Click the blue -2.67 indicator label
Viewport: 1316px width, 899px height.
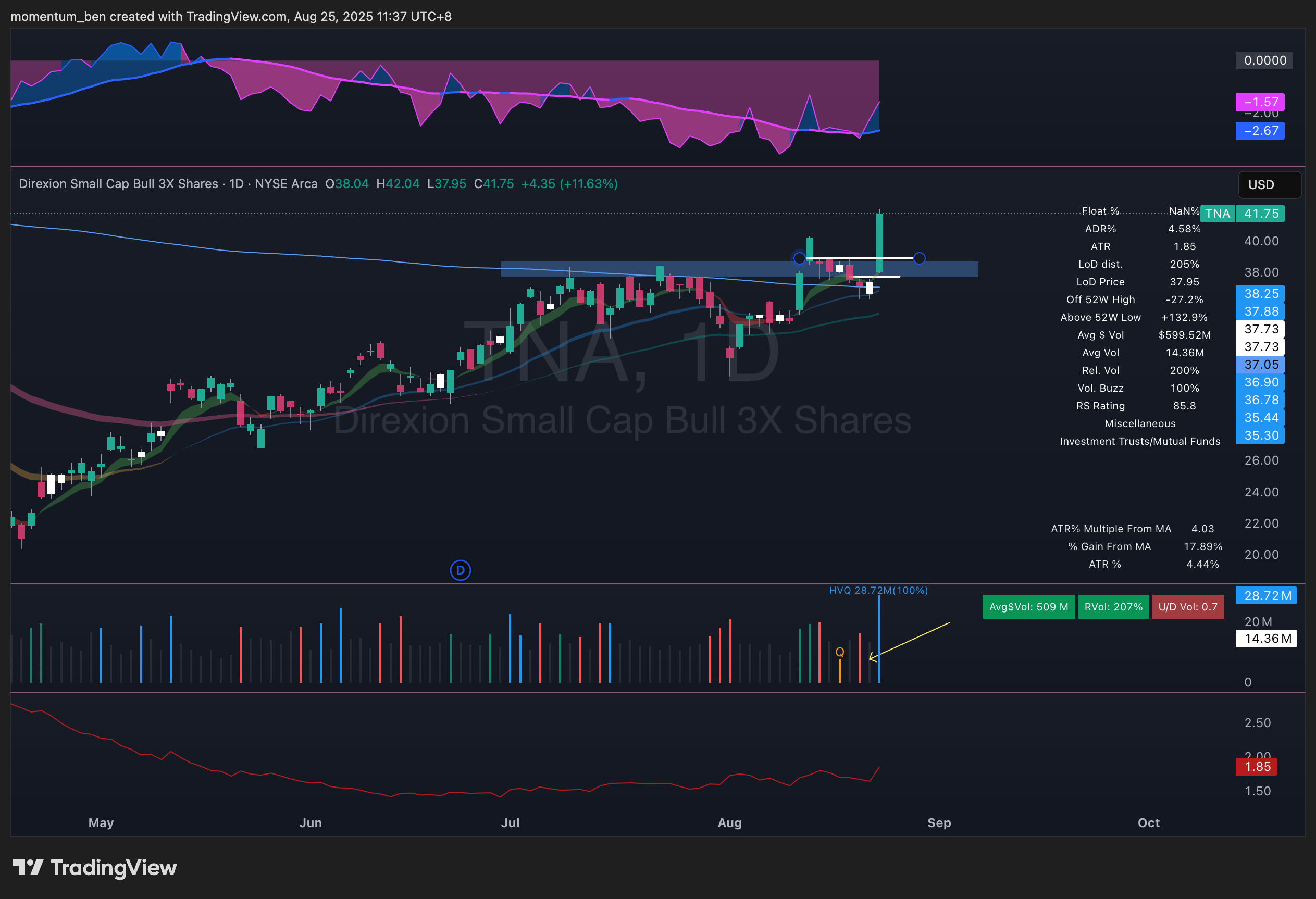pos(1260,131)
